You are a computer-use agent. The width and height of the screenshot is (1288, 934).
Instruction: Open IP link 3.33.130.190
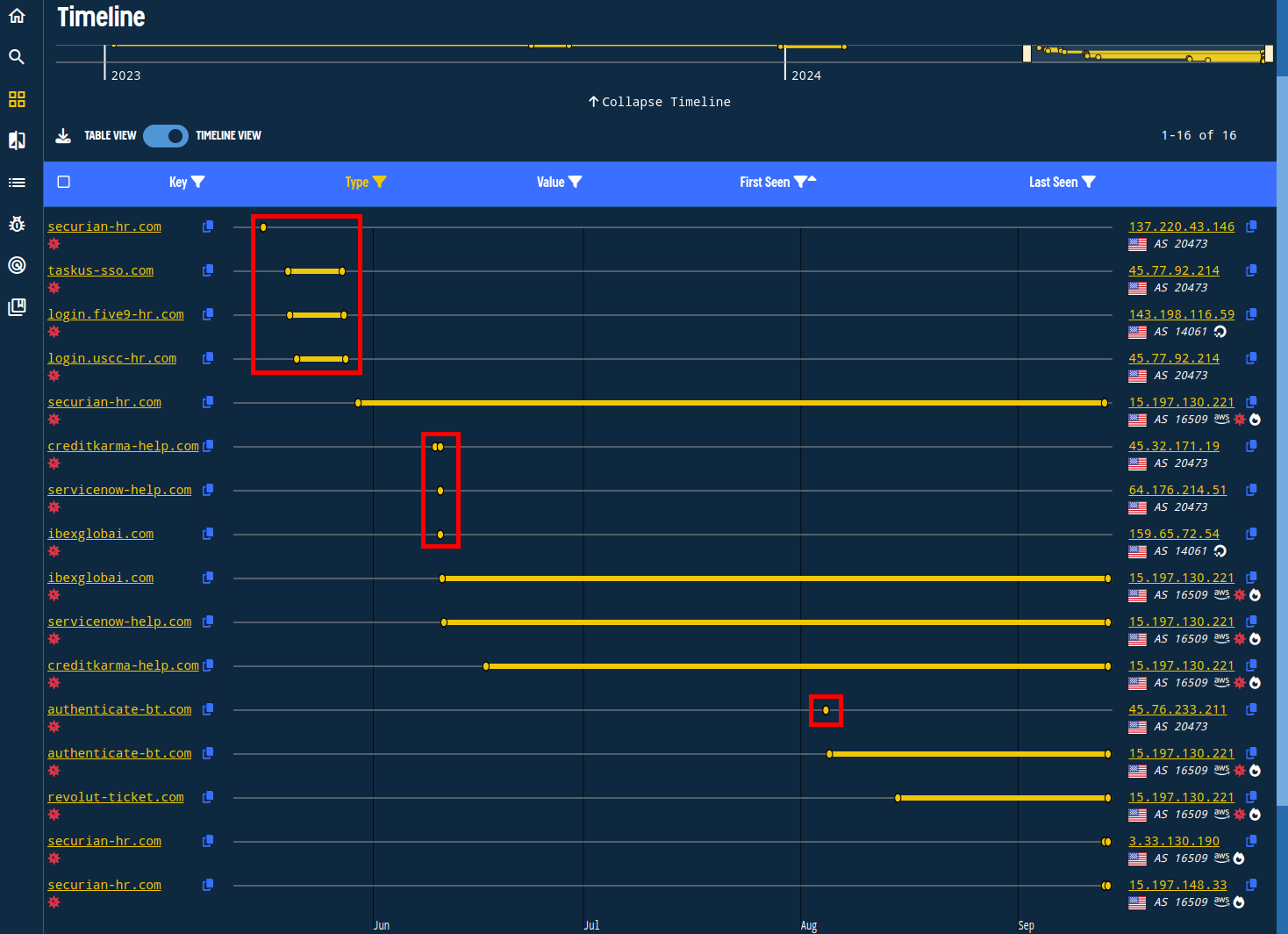(1174, 841)
